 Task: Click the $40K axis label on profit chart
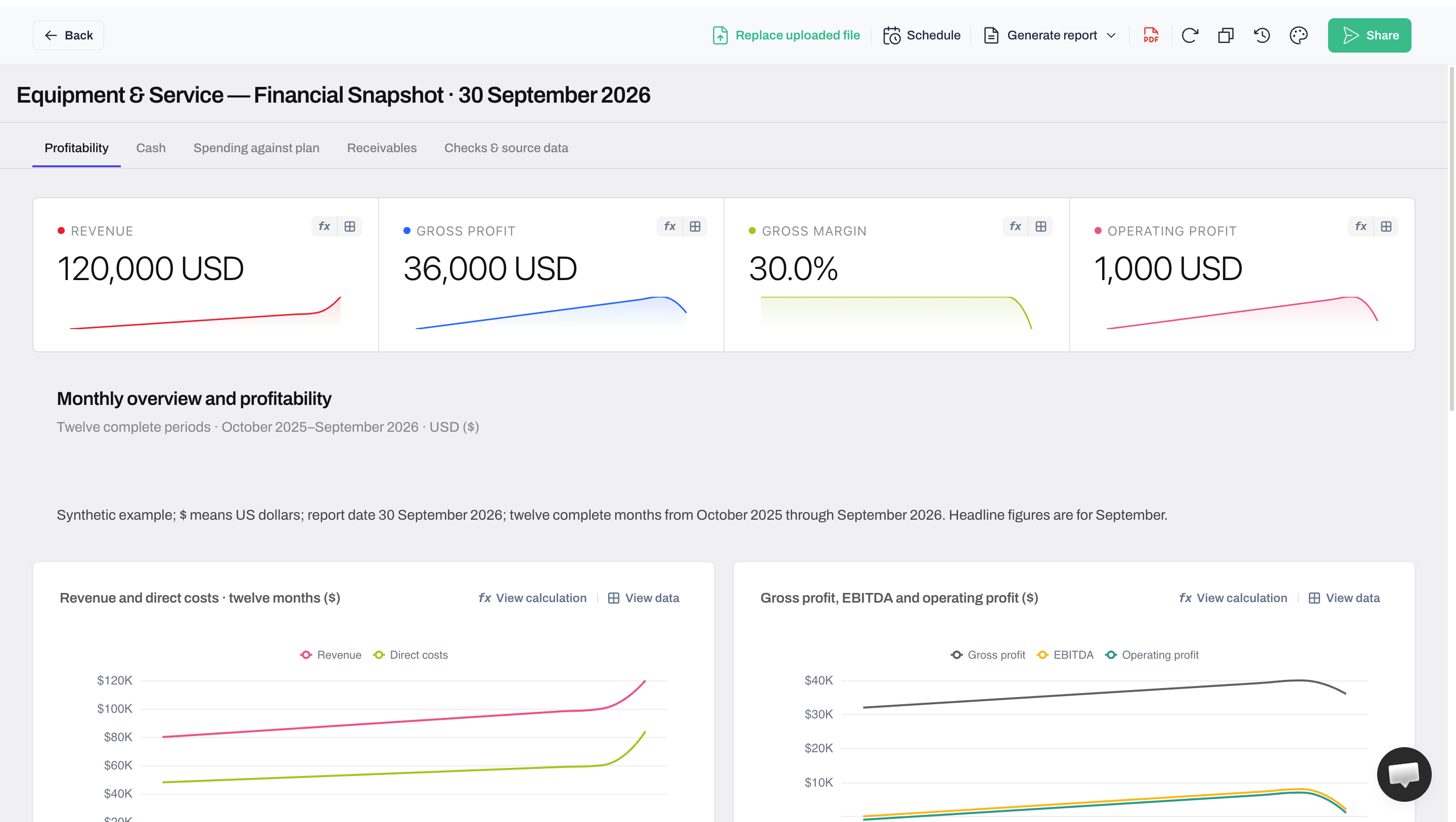818,680
